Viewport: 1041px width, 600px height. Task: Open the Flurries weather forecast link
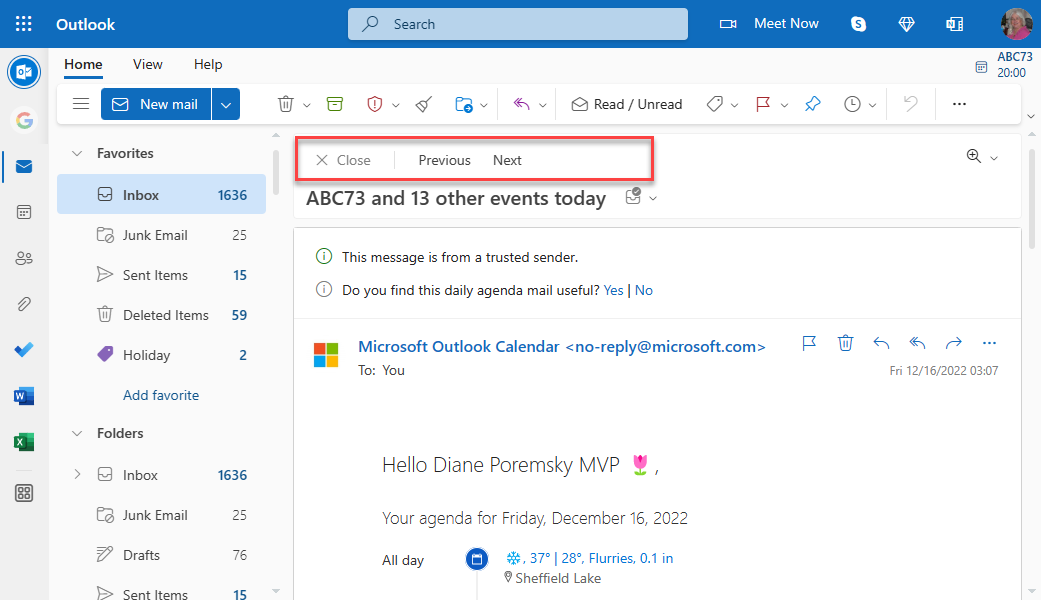590,558
